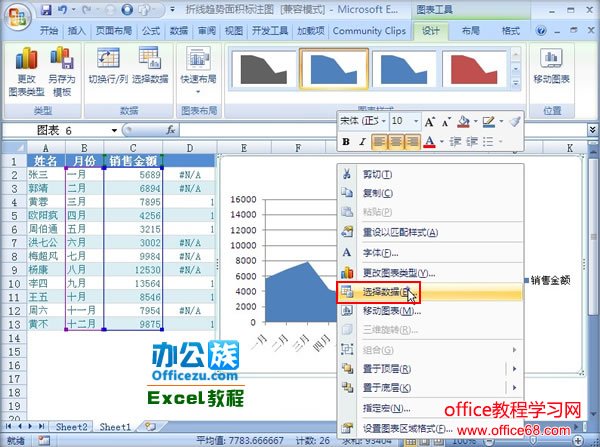Open the Excel help icon
The image size is (600, 447).
541,31
